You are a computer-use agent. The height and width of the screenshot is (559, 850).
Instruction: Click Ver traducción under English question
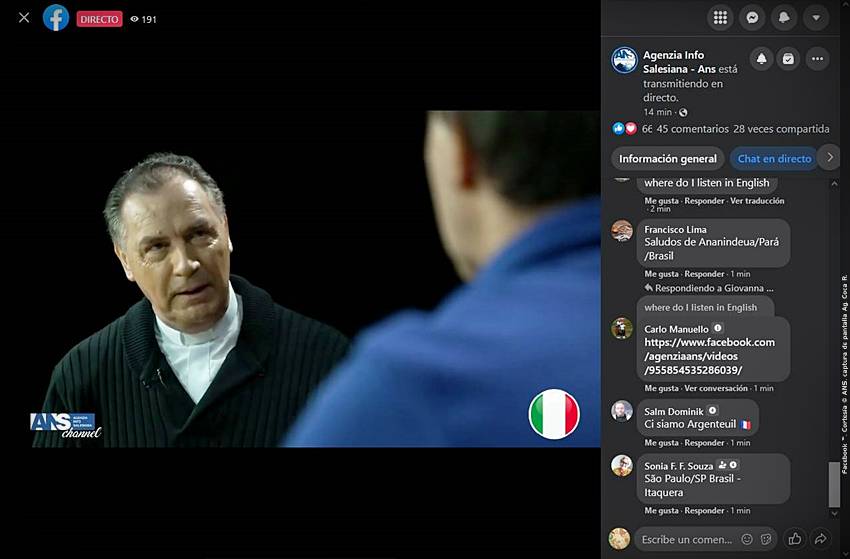click(757, 201)
